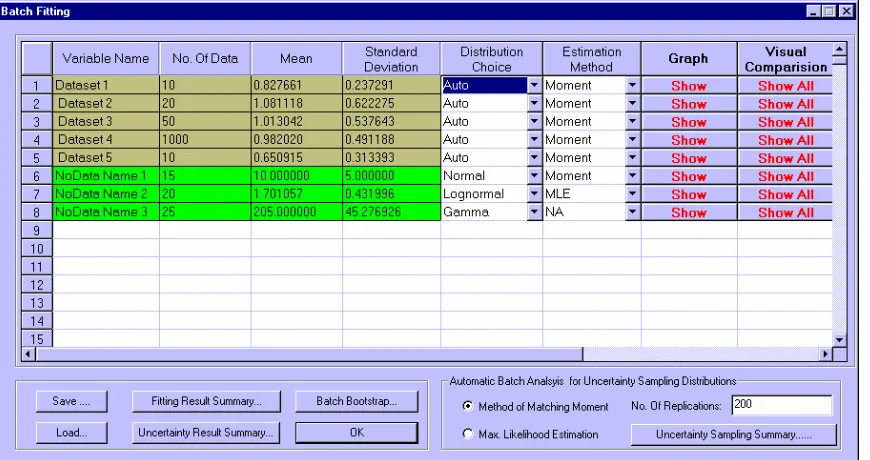Click horizontal scrollbar left arrow
Viewport: 870px width, 460px height.
pos(28,353)
